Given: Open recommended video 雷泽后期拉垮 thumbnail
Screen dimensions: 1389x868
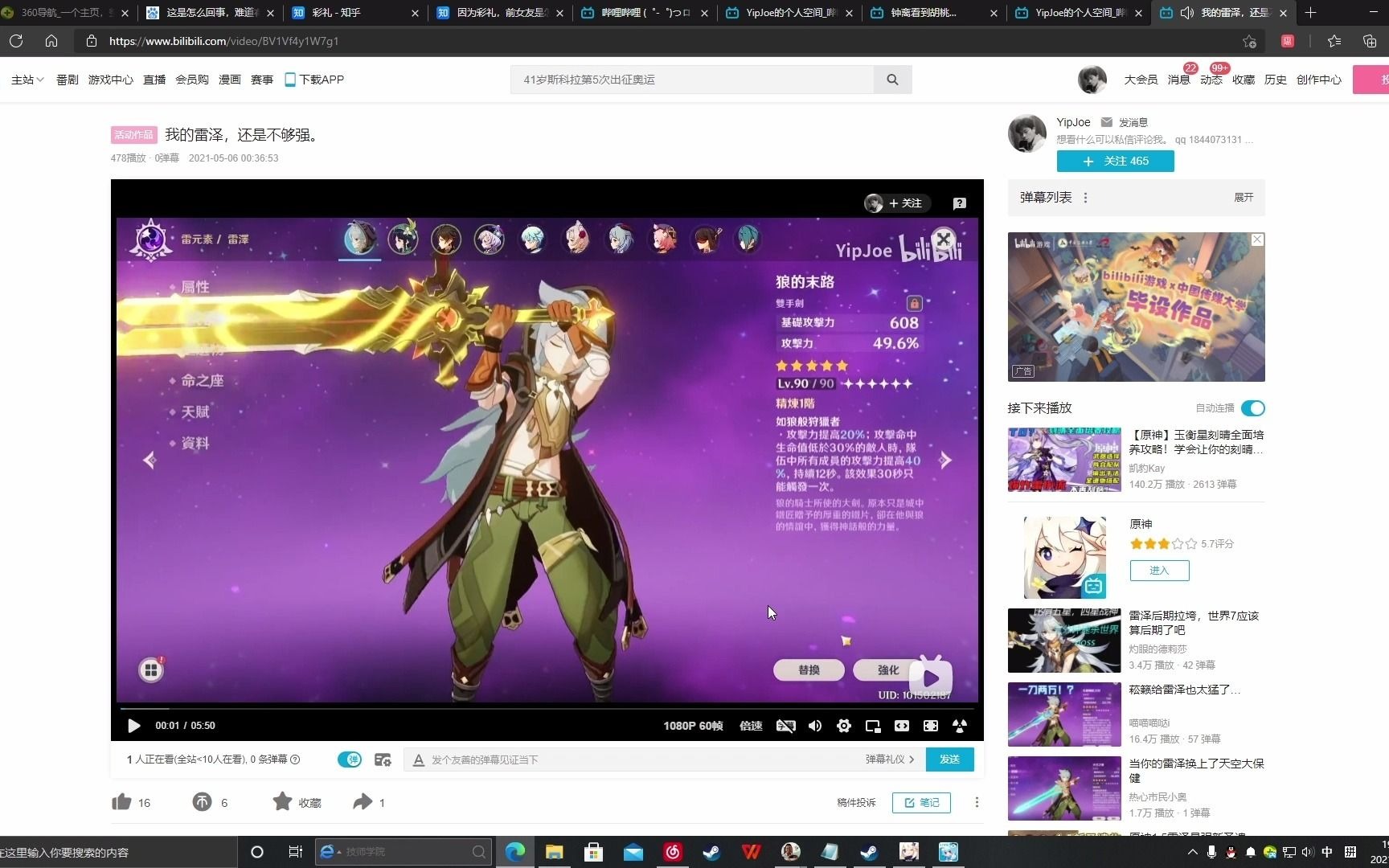Looking at the screenshot, I should [x=1064, y=640].
